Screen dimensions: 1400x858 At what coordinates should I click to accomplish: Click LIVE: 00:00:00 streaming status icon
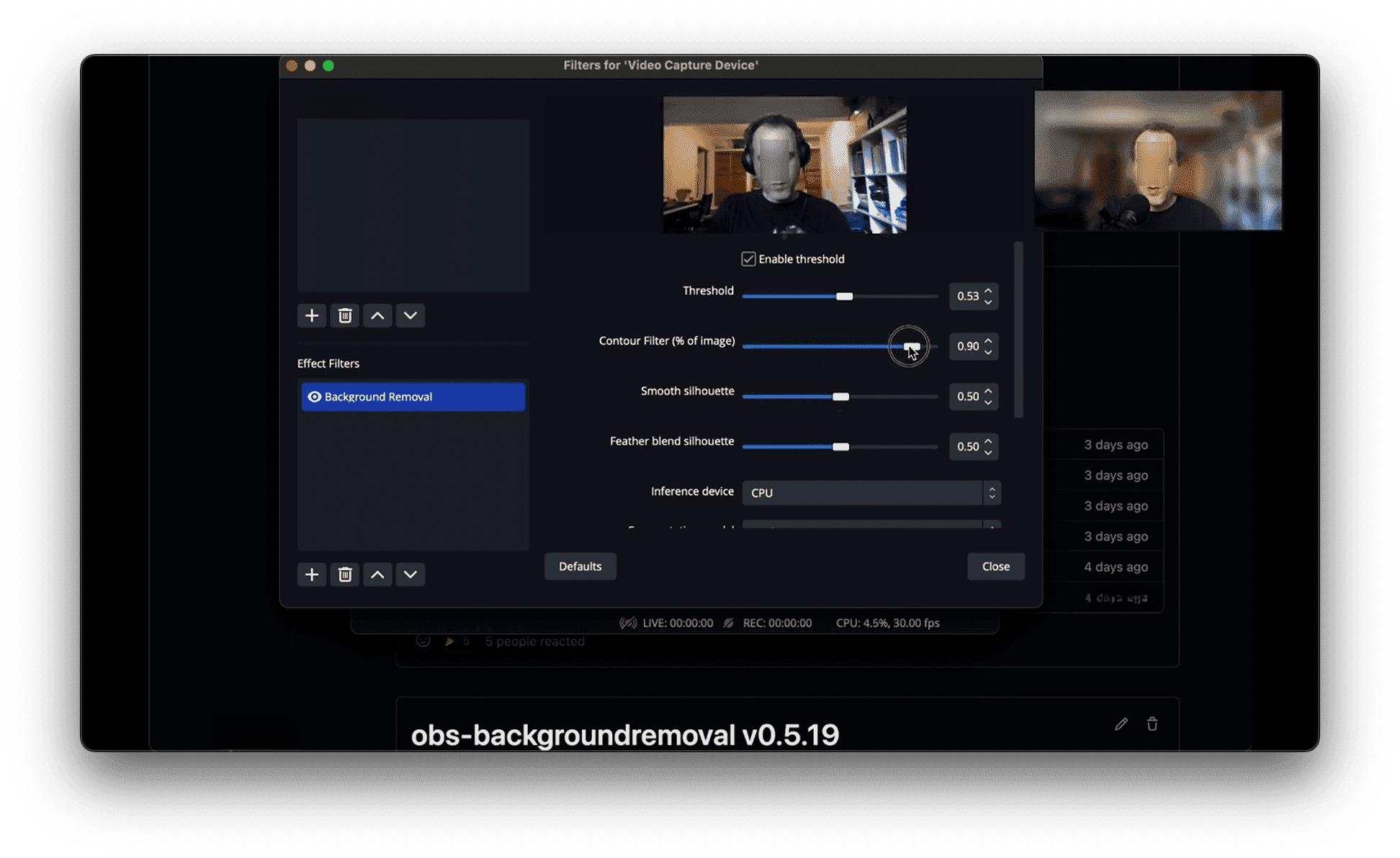(x=628, y=623)
